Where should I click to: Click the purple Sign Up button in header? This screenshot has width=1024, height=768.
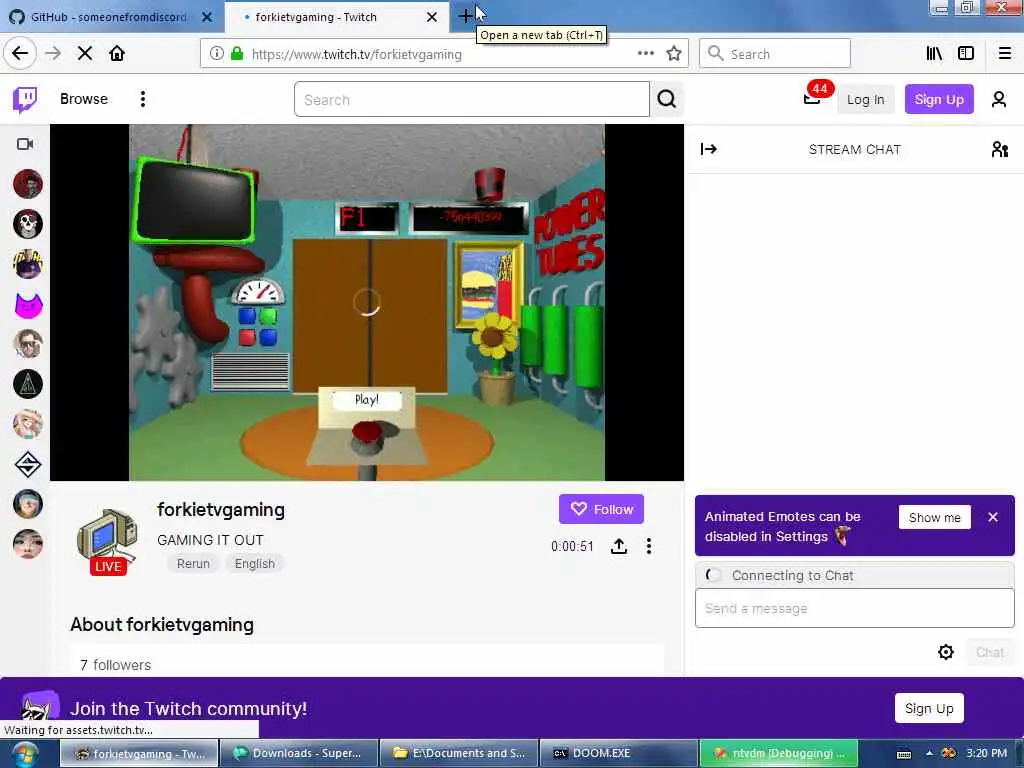click(x=939, y=99)
